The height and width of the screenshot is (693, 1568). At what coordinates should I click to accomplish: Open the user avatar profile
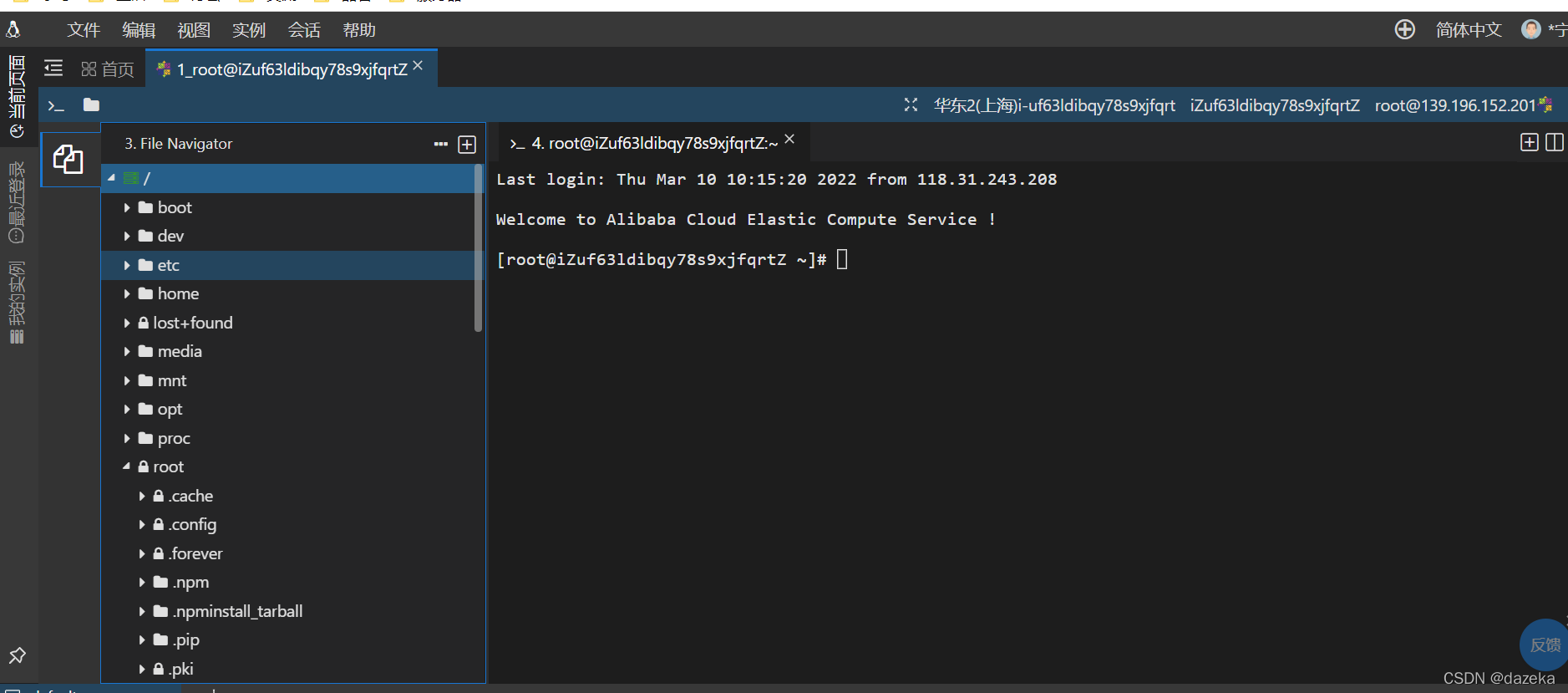(x=1531, y=30)
